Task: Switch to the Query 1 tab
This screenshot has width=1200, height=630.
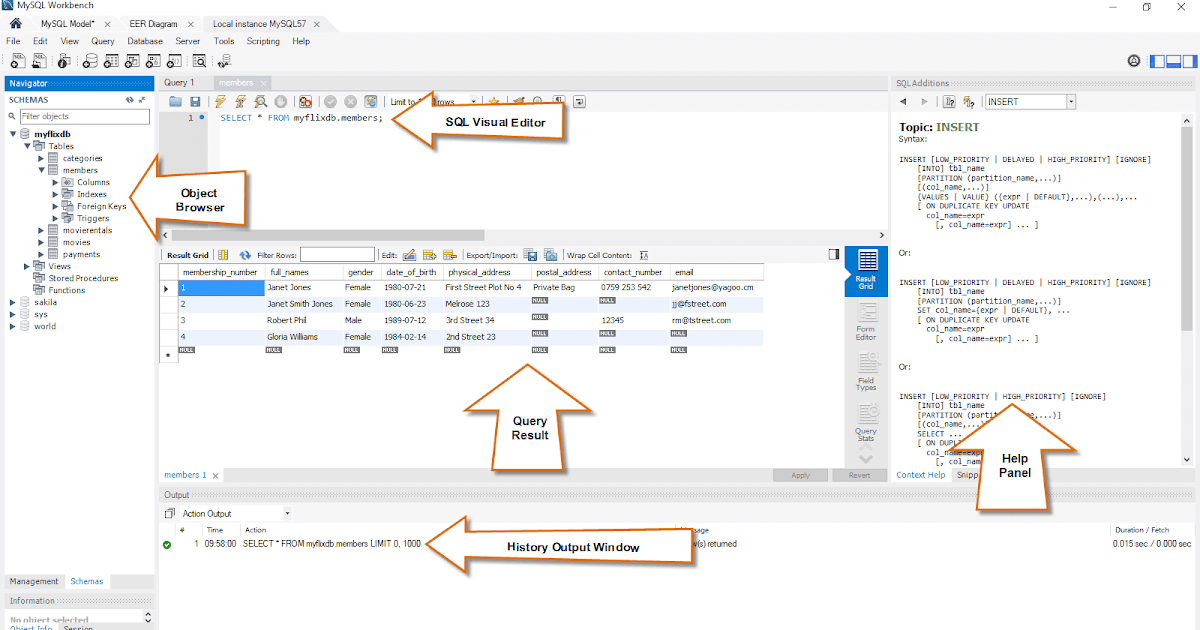Action: pos(179,83)
